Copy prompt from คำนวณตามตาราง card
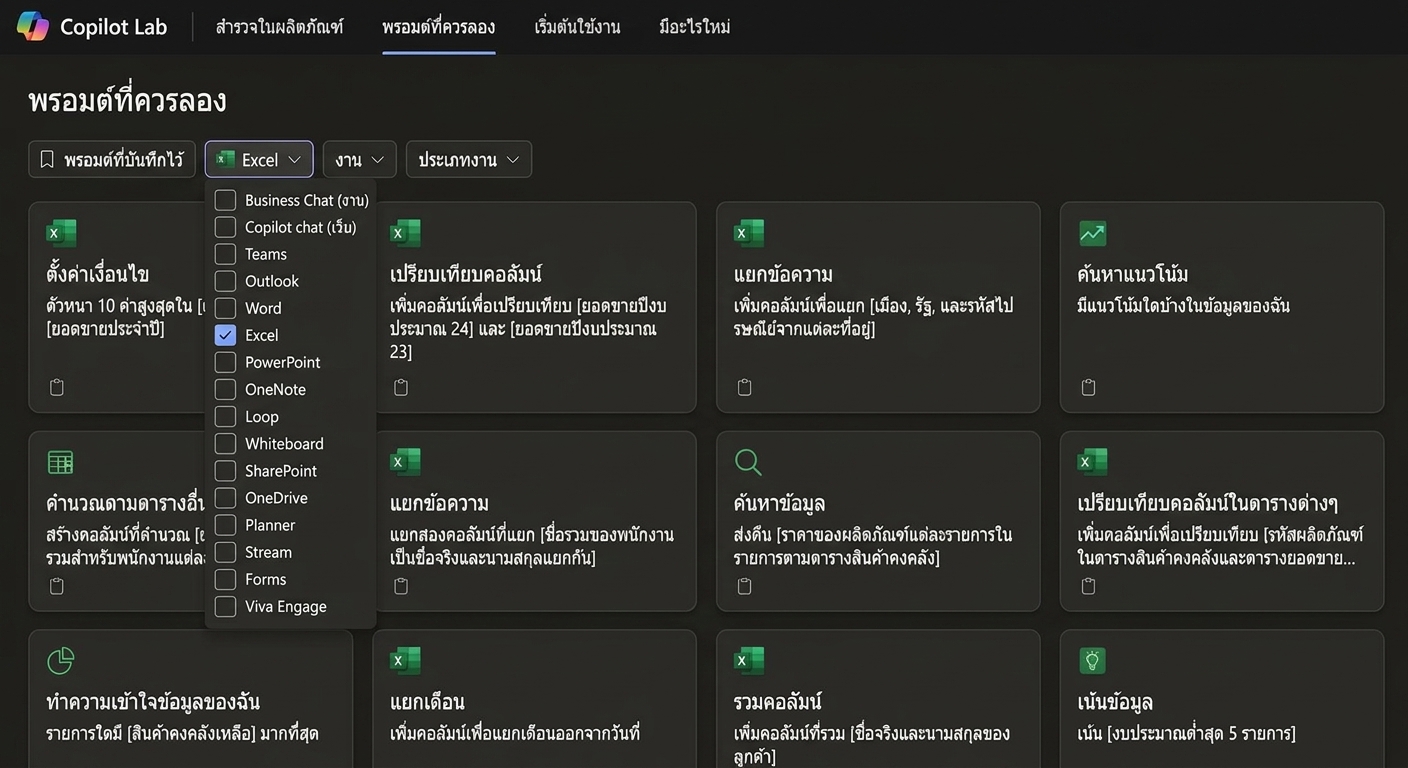Screen dimensions: 1408x768 click(57, 586)
